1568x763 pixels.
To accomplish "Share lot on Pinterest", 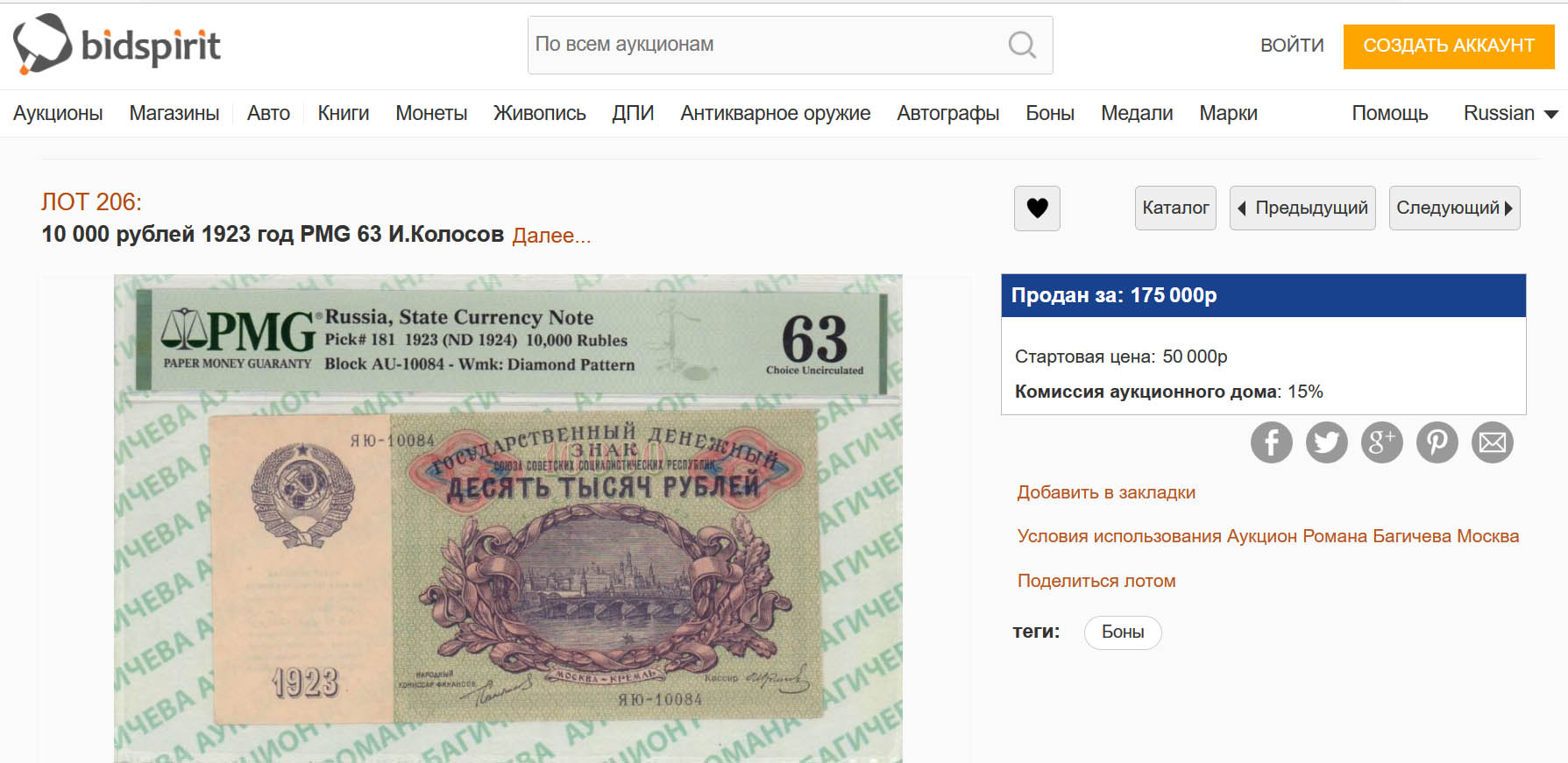I will 1437,442.
